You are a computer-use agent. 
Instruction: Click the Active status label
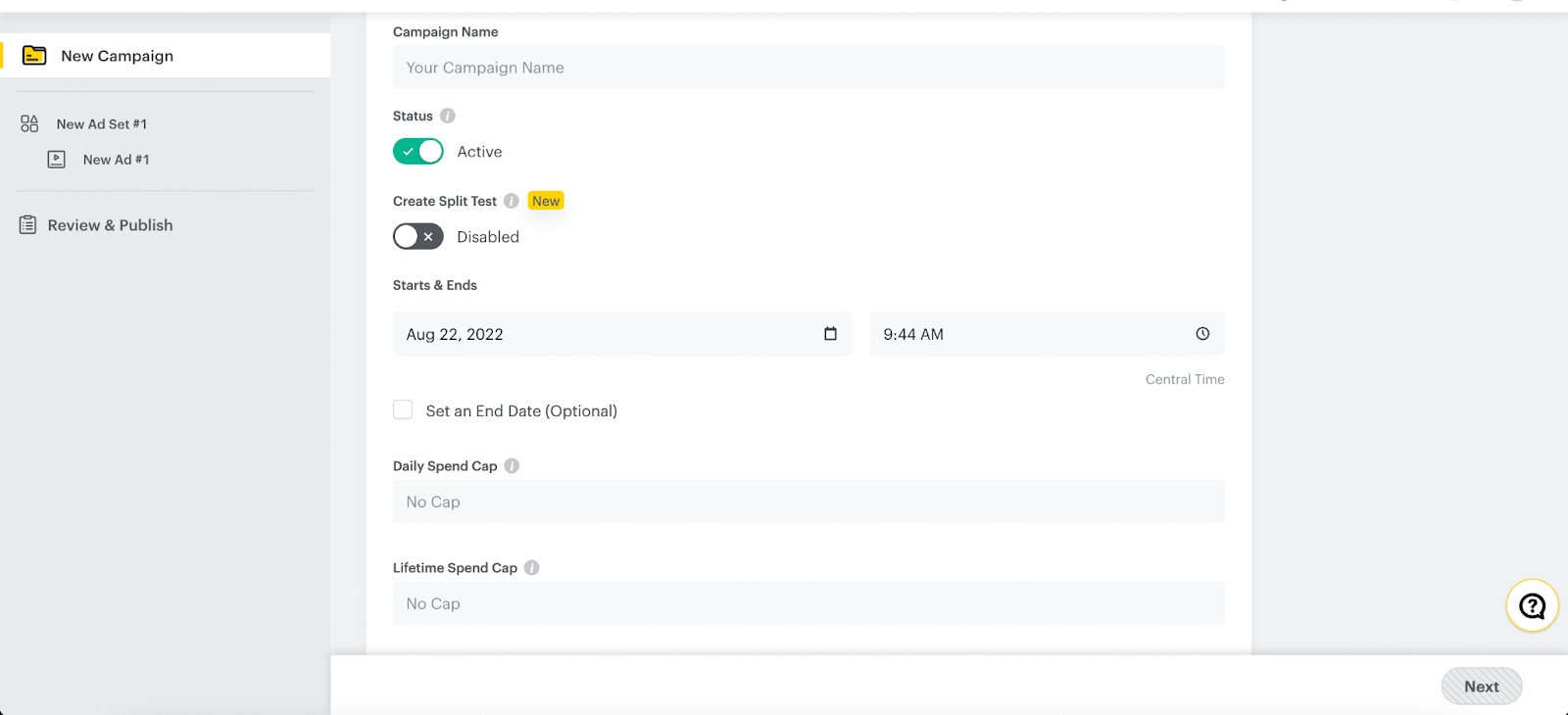(479, 152)
